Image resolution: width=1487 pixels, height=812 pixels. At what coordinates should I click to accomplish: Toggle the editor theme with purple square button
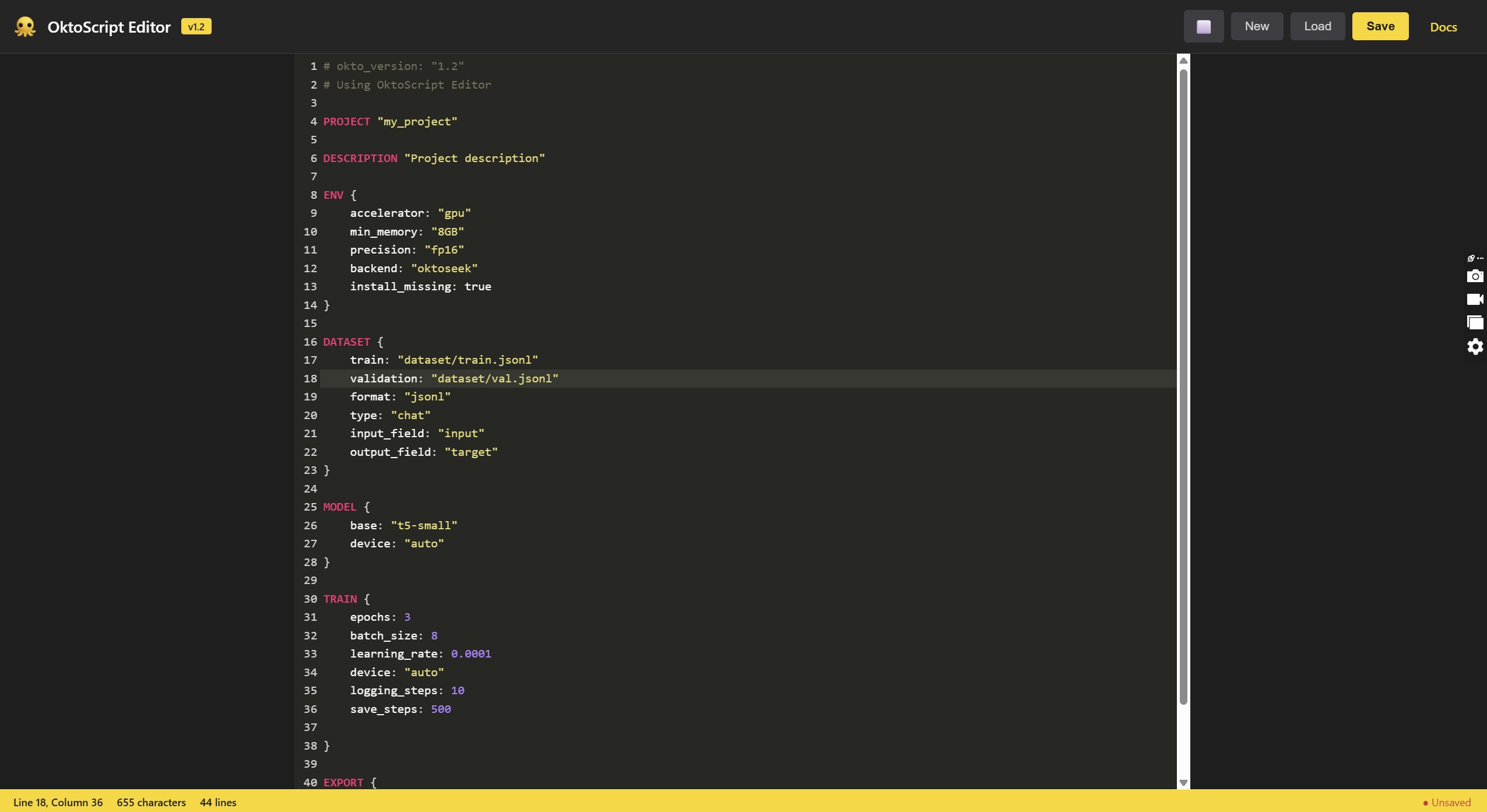pyautogui.click(x=1203, y=26)
